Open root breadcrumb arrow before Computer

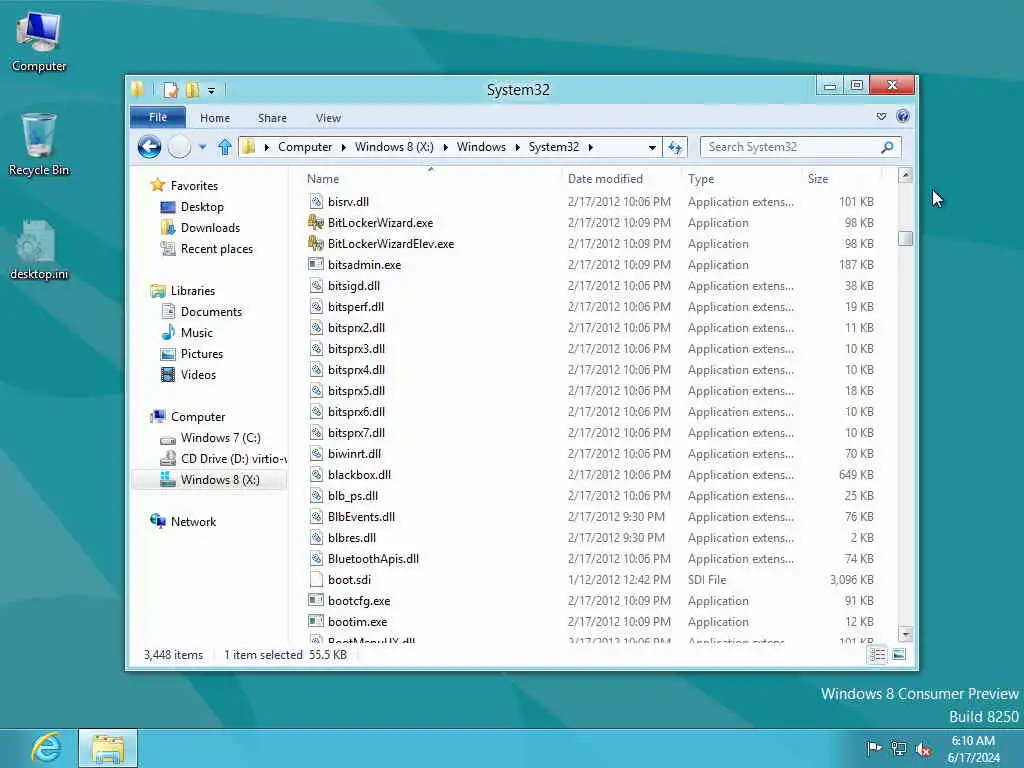[x=266, y=147]
